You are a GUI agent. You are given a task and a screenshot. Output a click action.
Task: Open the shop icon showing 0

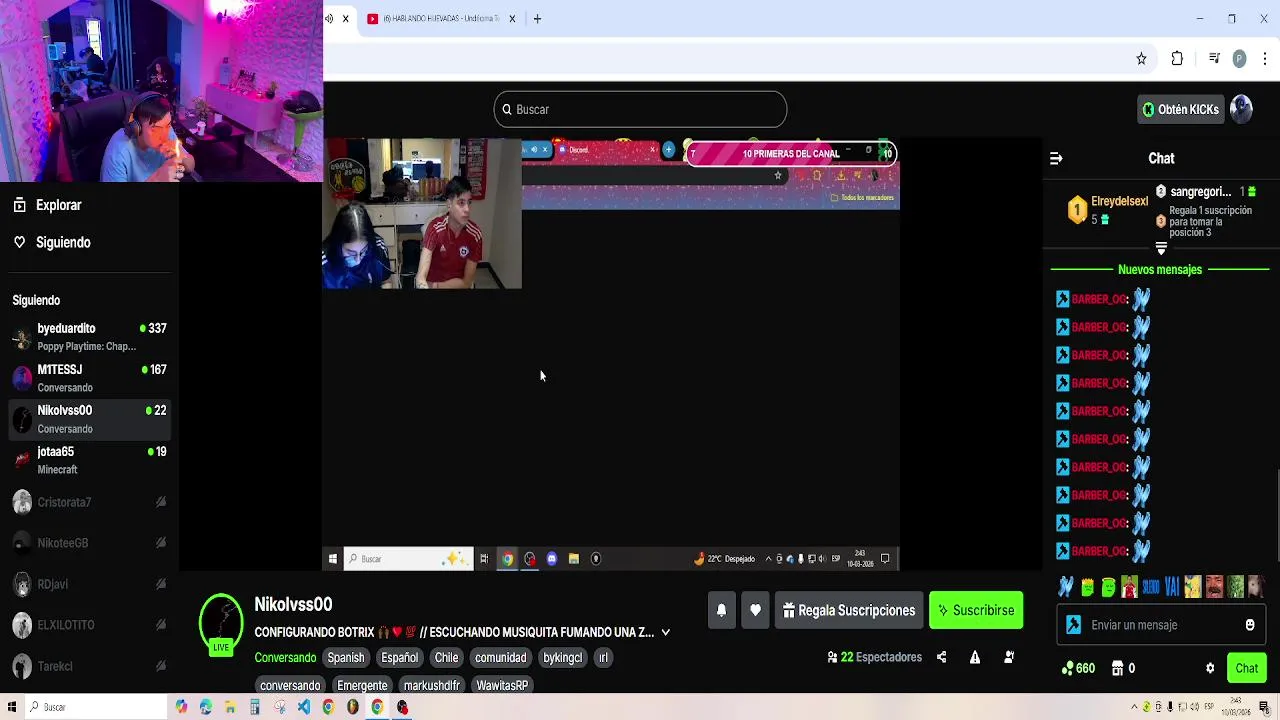[x=1123, y=668]
